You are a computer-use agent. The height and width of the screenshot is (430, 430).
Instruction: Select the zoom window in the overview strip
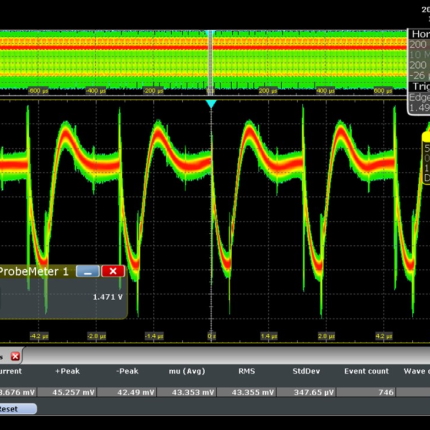pos(210,62)
